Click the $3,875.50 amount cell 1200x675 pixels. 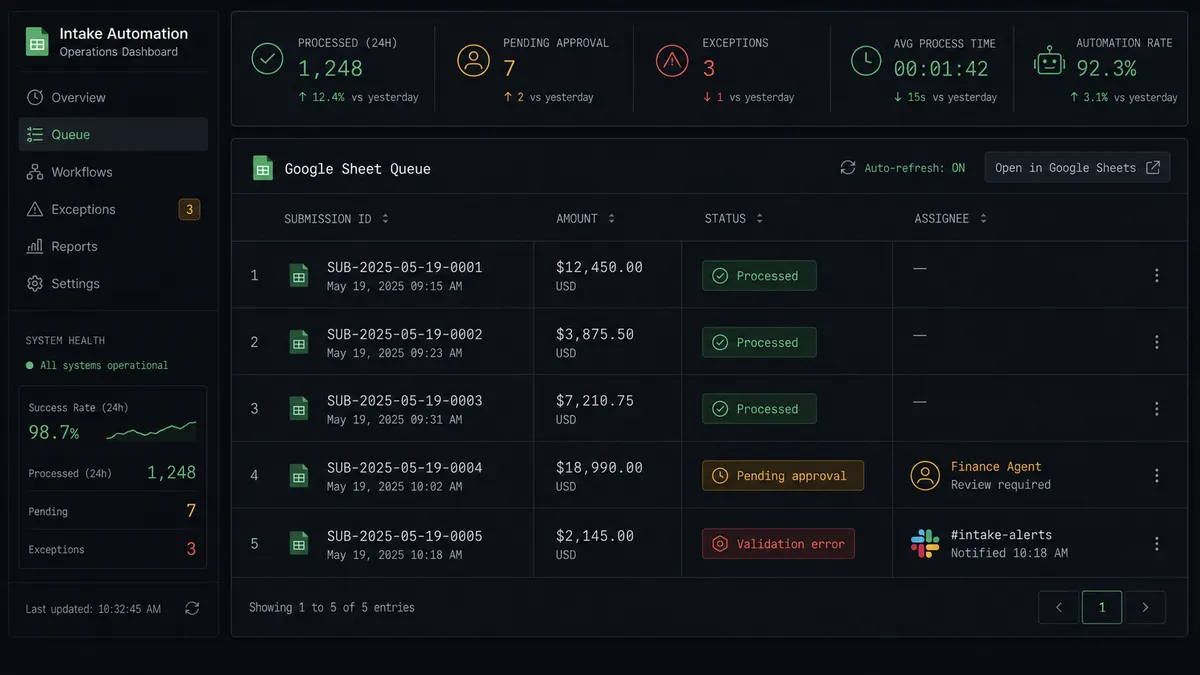pos(594,334)
